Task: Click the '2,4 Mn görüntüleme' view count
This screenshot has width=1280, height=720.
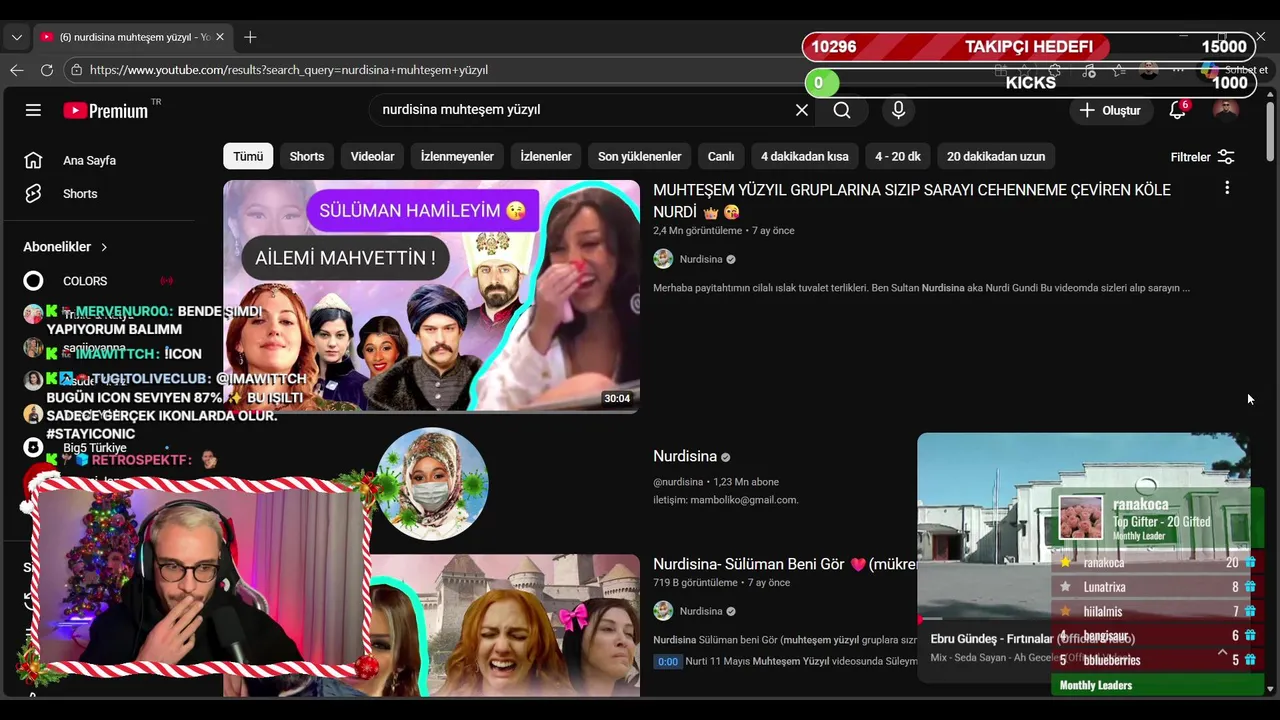Action: point(698,231)
